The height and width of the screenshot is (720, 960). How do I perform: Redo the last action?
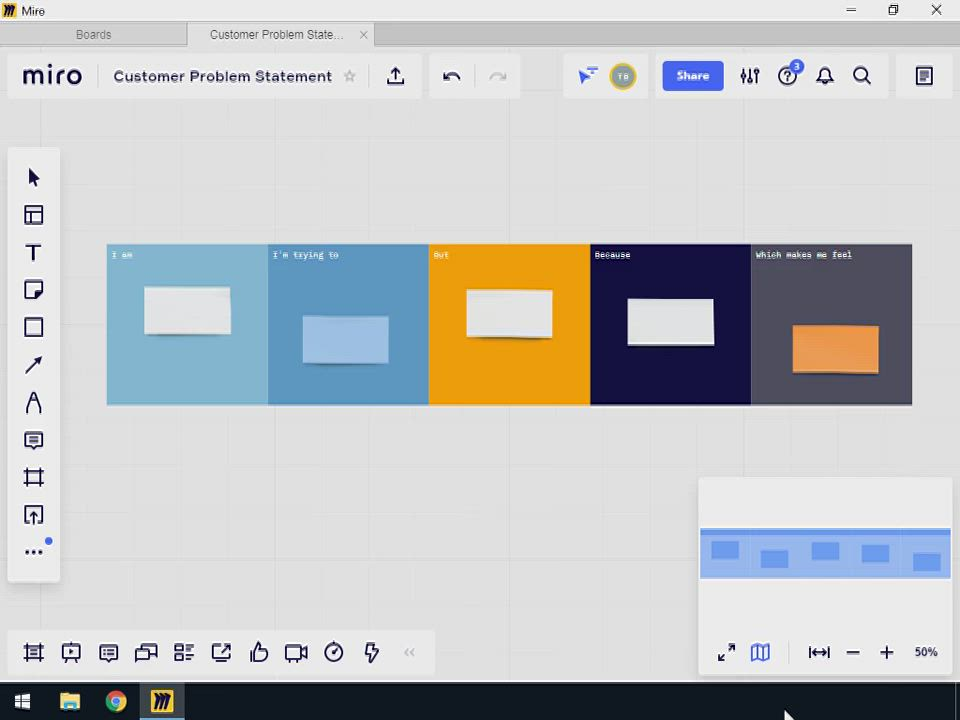tap(498, 77)
